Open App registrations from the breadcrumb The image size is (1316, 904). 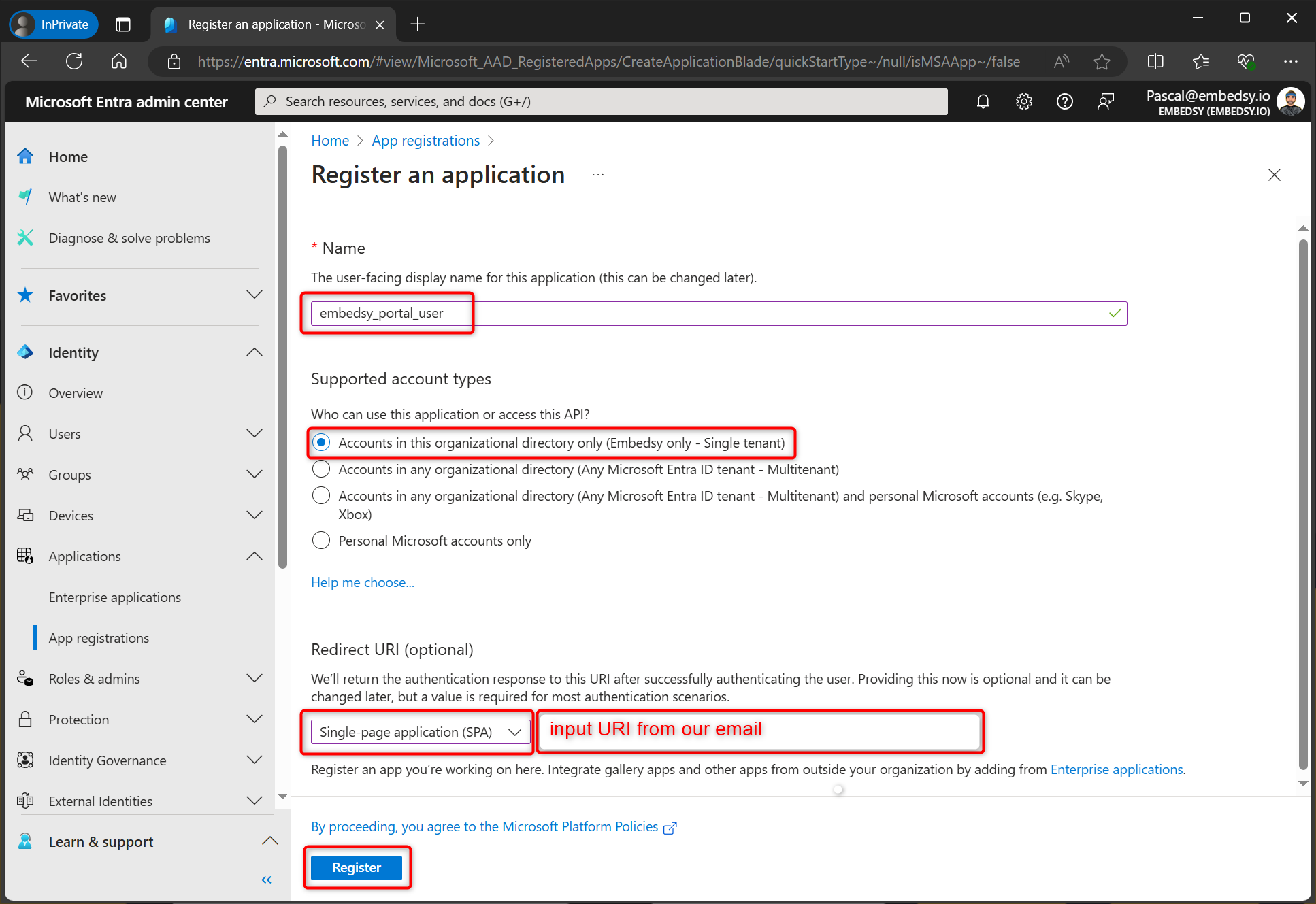coord(425,140)
